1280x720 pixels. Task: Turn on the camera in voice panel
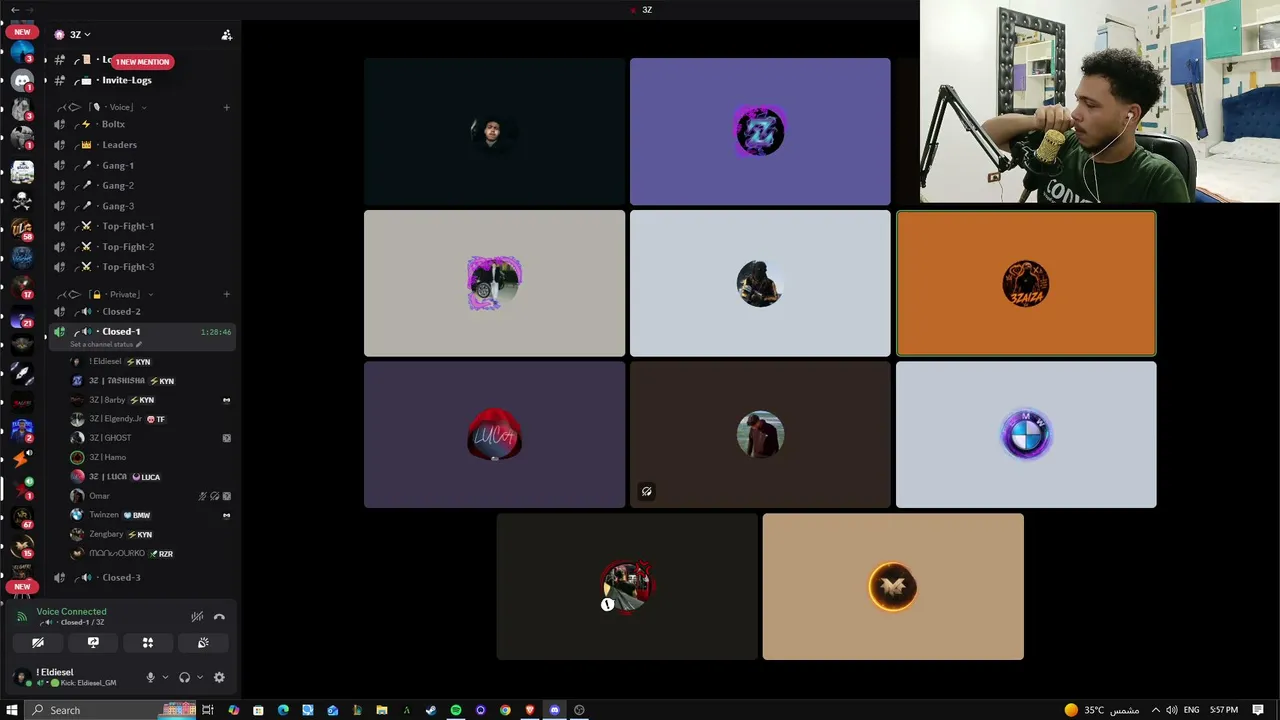(38, 643)
